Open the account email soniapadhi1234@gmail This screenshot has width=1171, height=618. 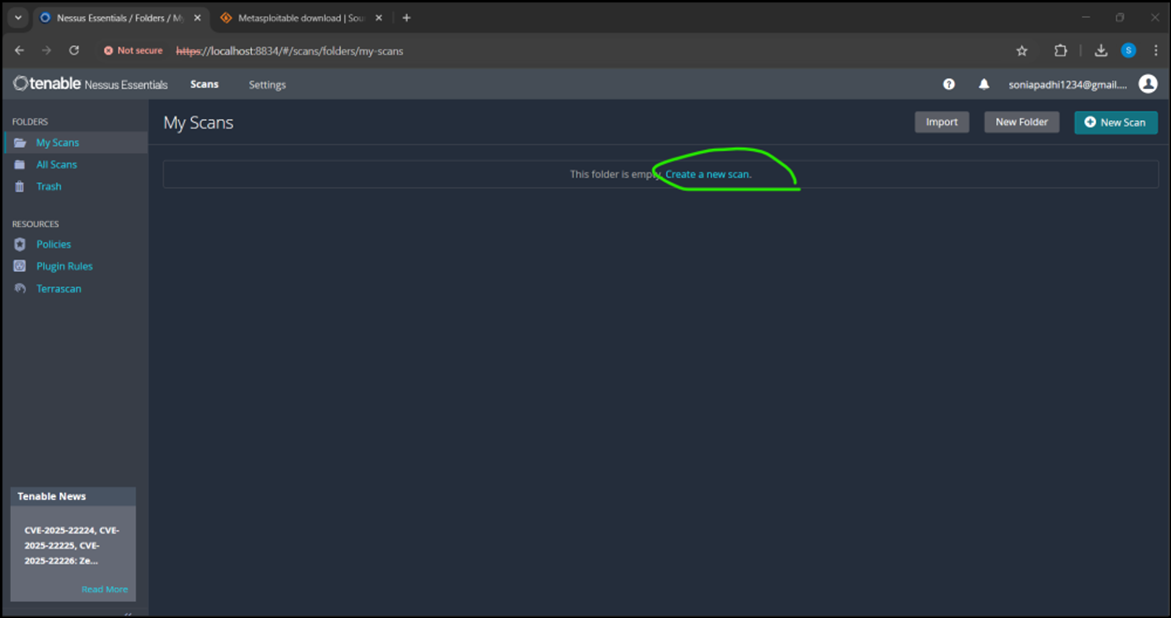[1068, 84]
